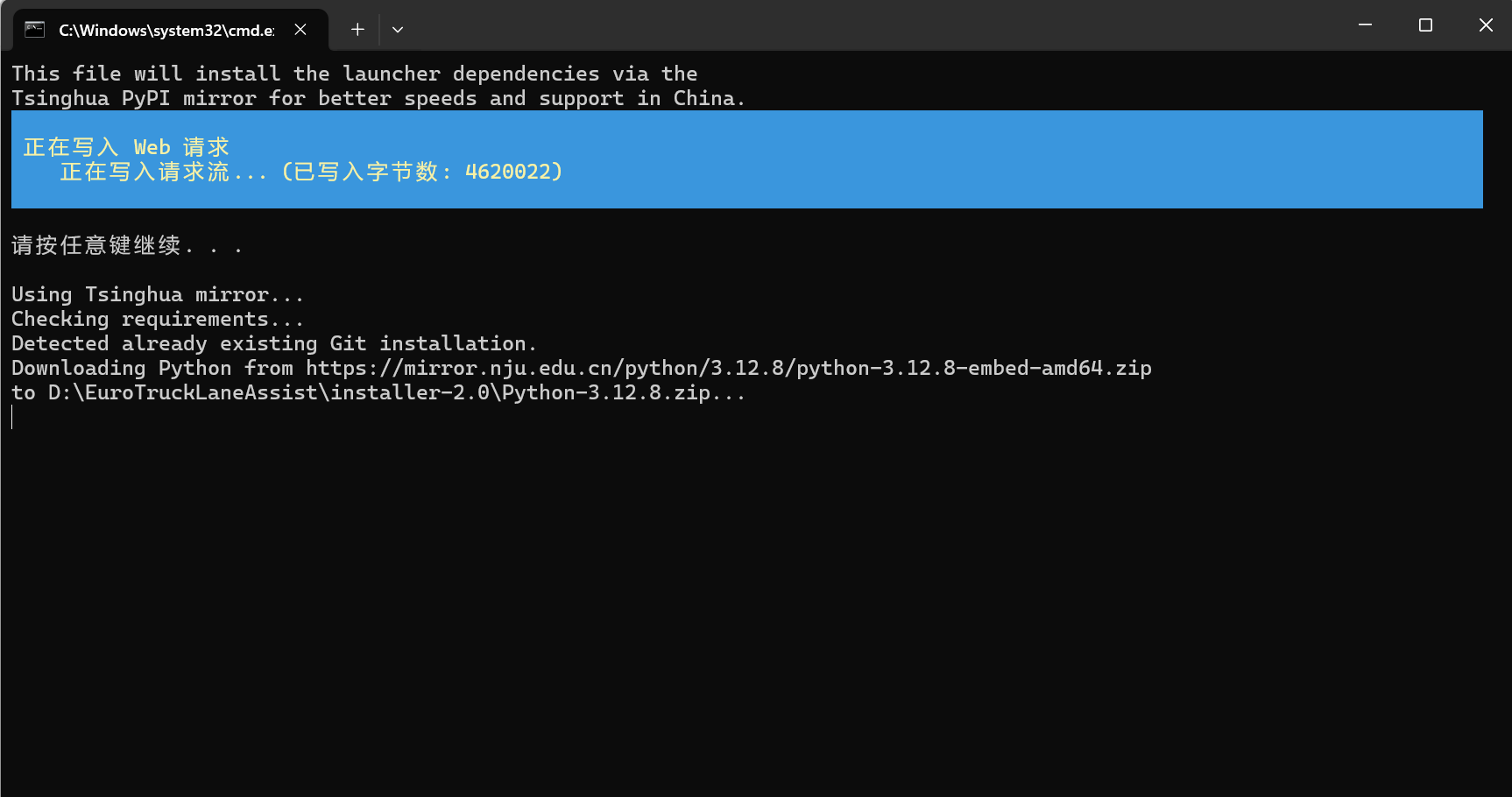Click the cmd icon on the terminal tab
The height and width of the screenshot is (797, 1512).
tap(35, 30)
